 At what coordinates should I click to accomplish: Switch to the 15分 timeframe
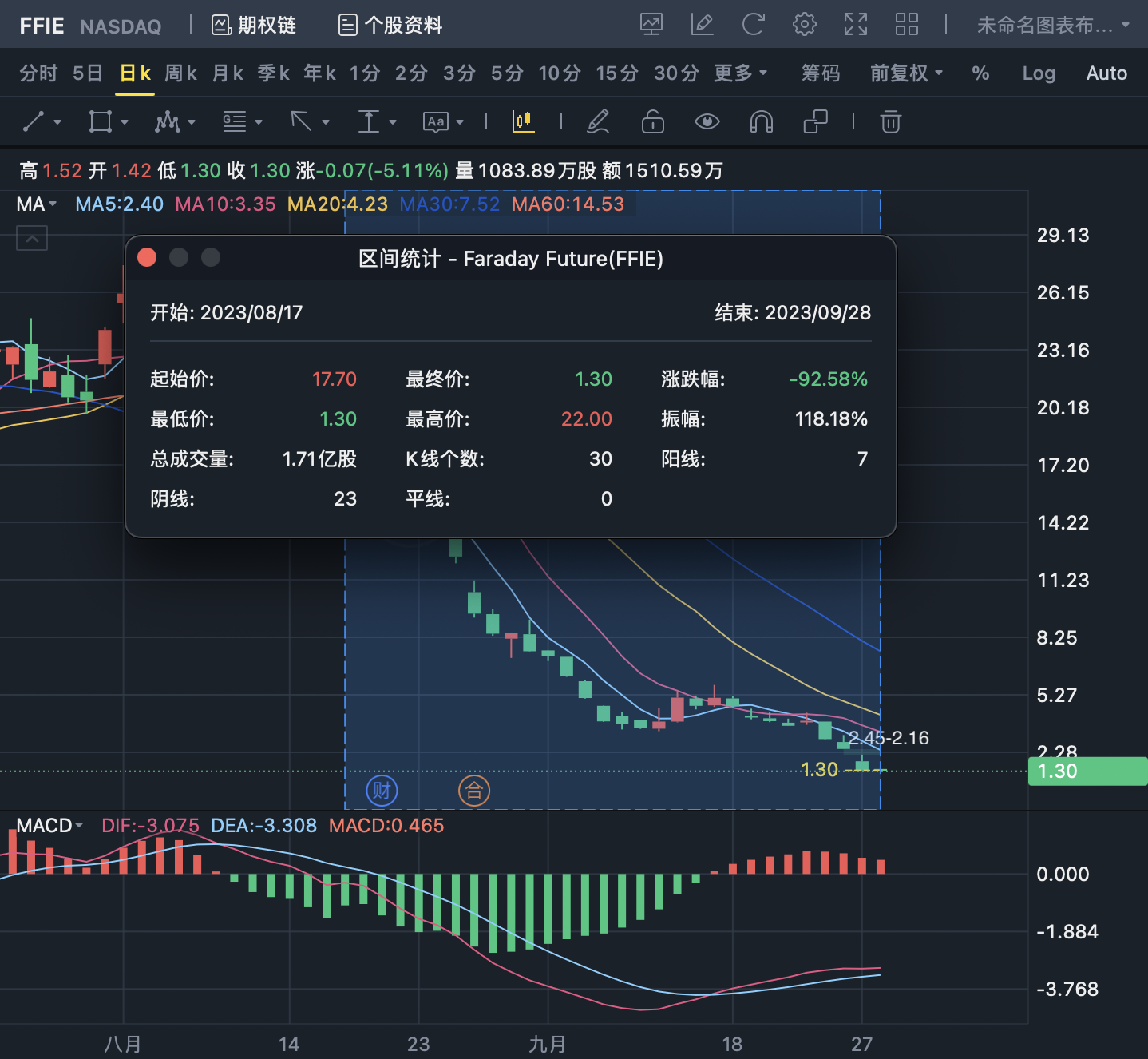coord(617,73)
